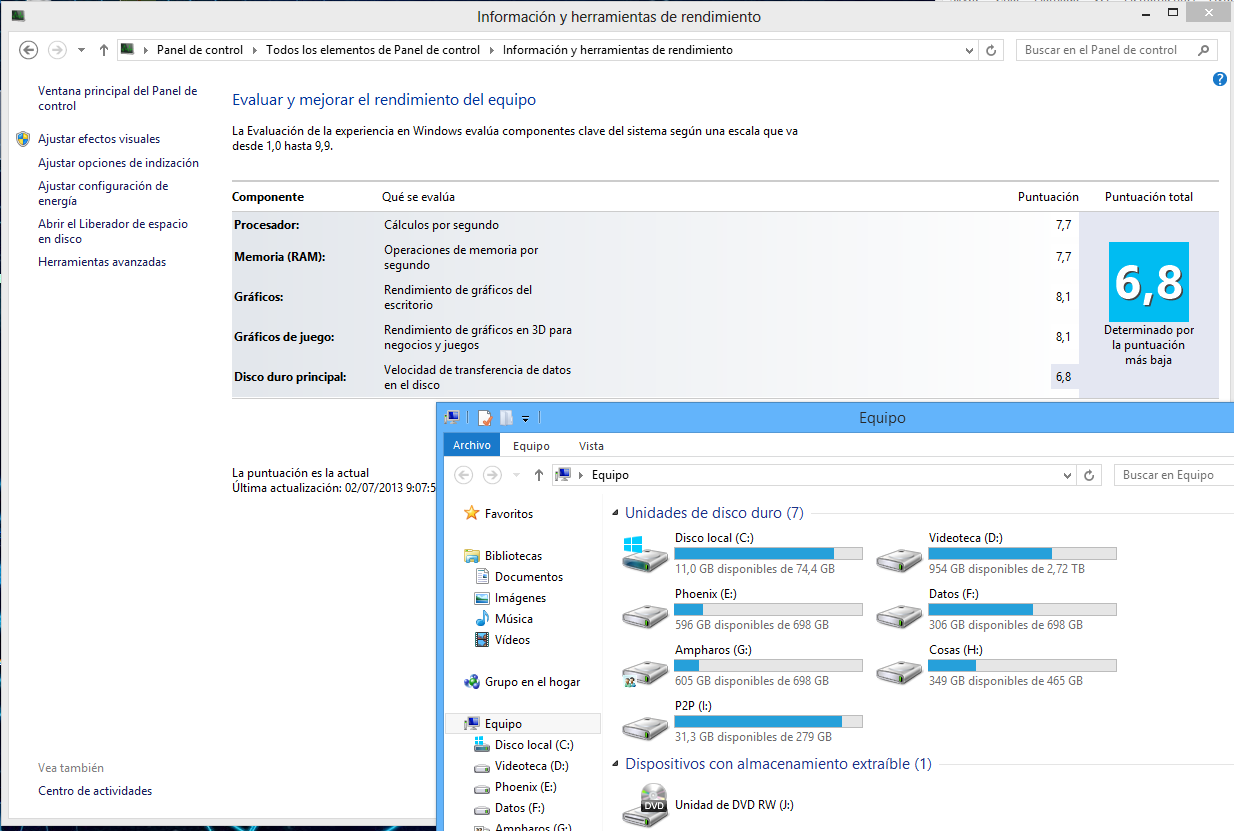Click 'Buscar en el Panel de control' search box

click(x=1117, y=50)
